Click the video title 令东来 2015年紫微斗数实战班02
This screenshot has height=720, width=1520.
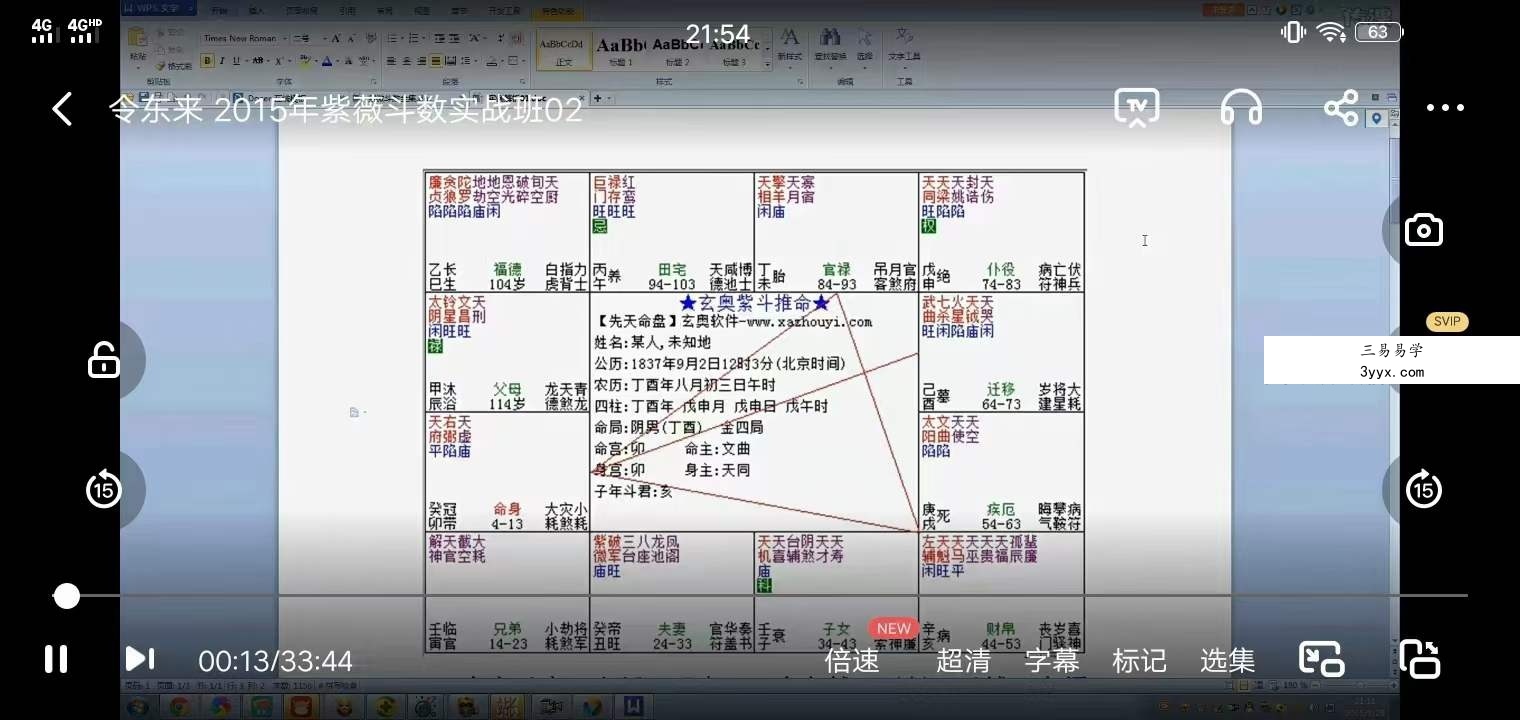(345, 109)
